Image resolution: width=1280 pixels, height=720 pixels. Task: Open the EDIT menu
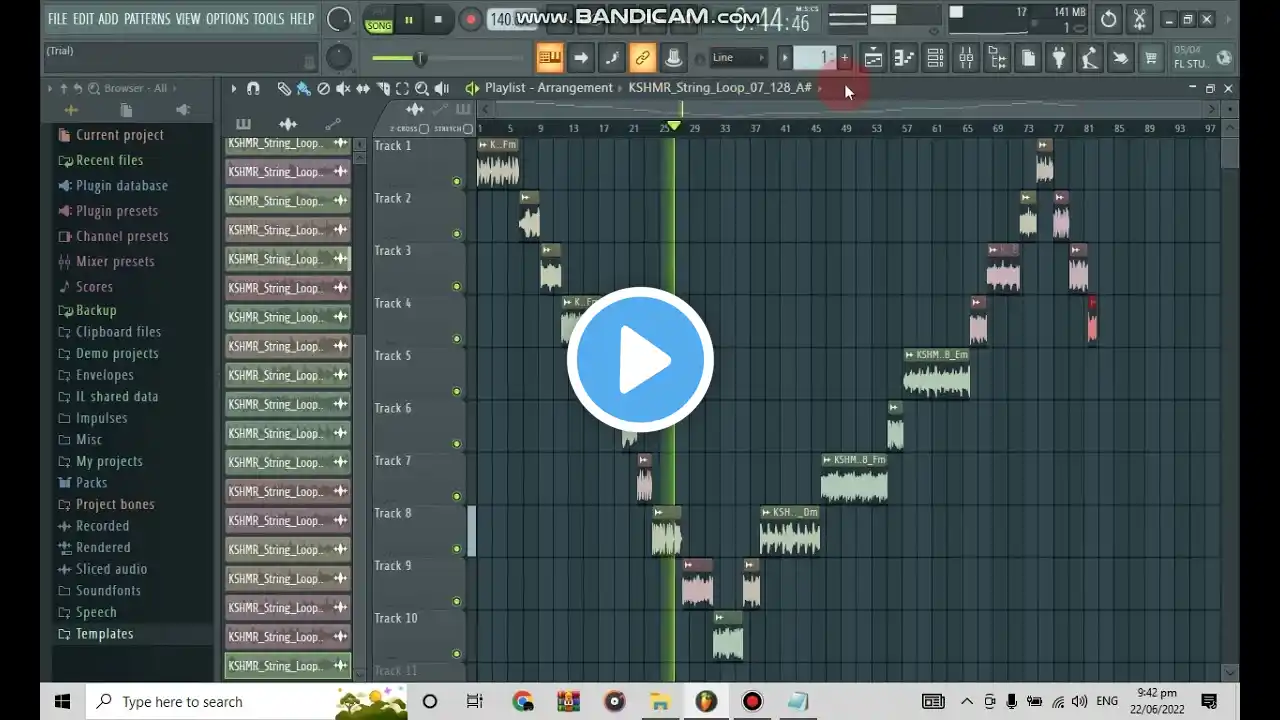point(83,19)
